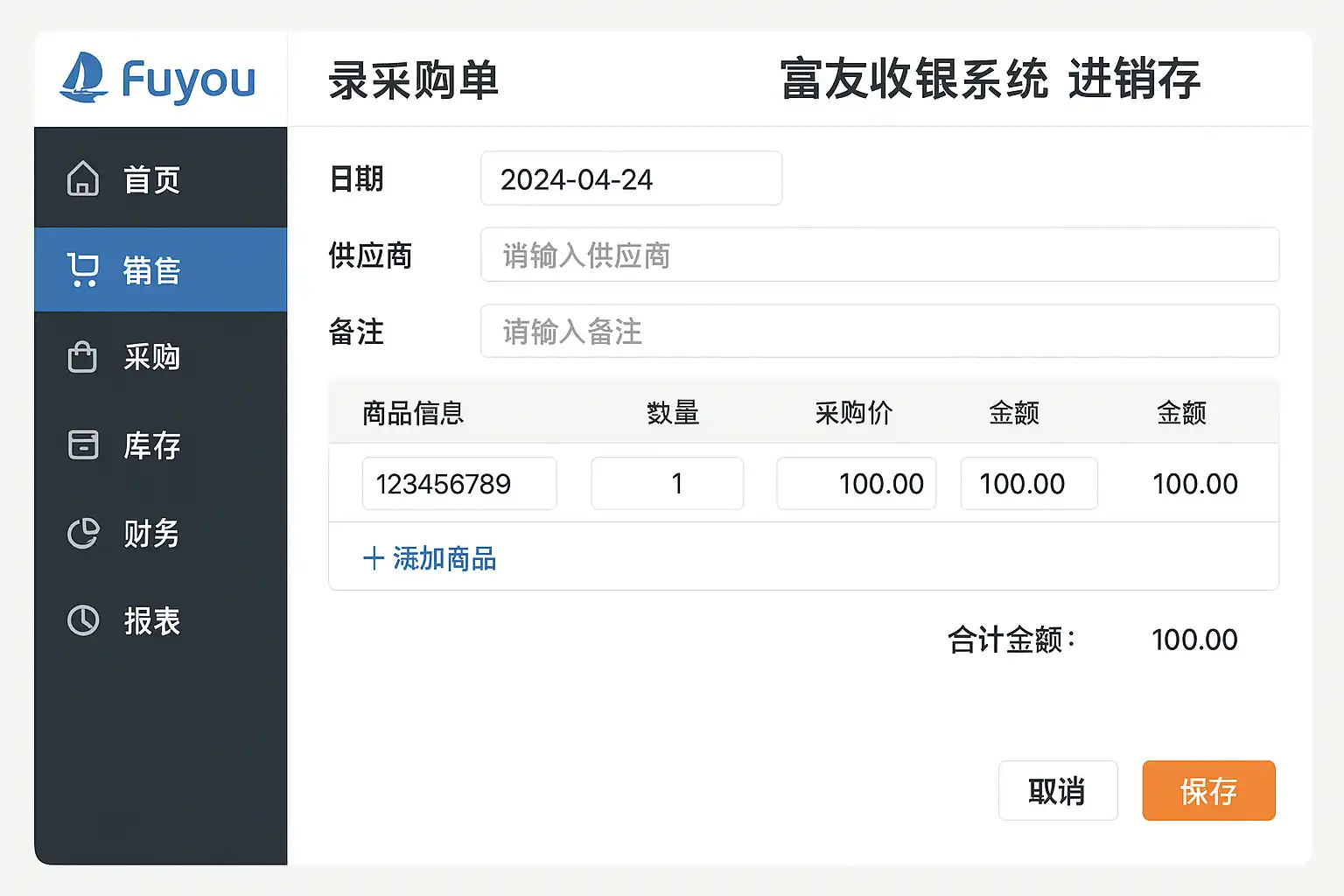The height and width of the screenshot is (896, 1344).
Task: Click the Fuyou sailboat logo icon
Action: click(83, 77)
